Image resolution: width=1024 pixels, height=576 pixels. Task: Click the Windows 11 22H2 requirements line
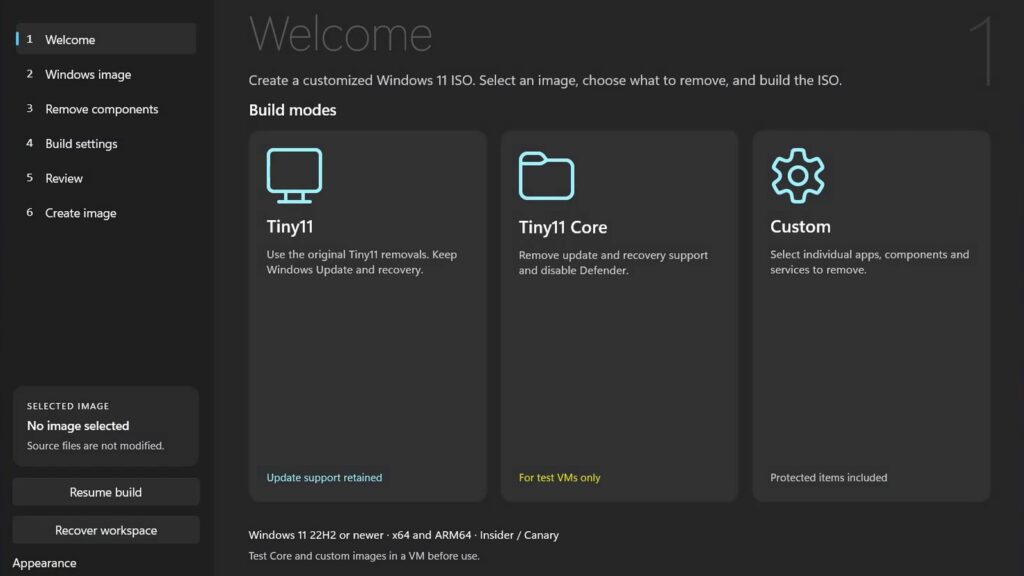[404, 535]
